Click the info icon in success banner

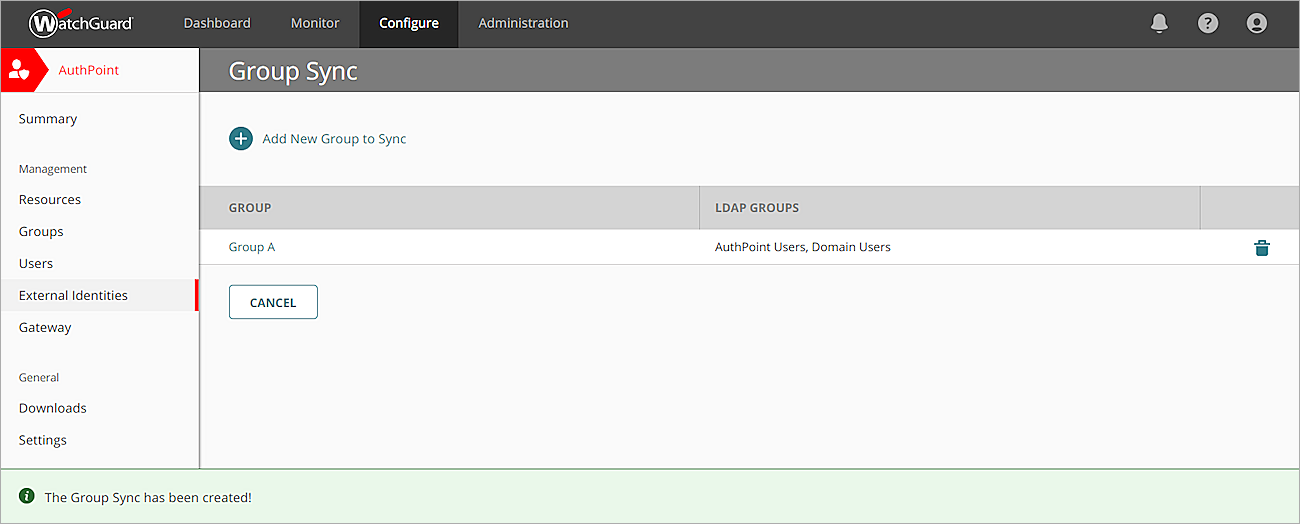27,496
